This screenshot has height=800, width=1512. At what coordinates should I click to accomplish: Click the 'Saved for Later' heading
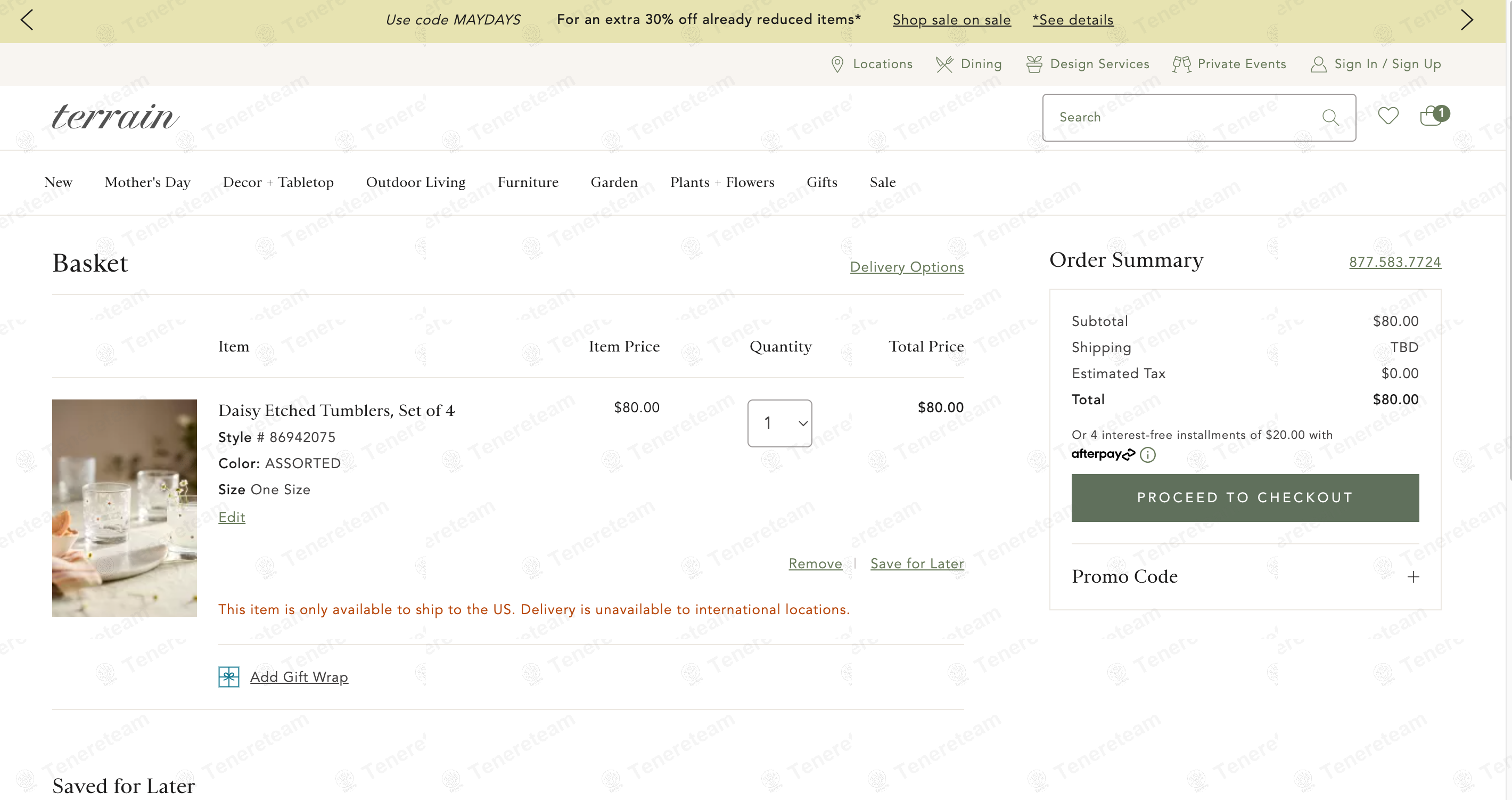[x=124, y=786]
